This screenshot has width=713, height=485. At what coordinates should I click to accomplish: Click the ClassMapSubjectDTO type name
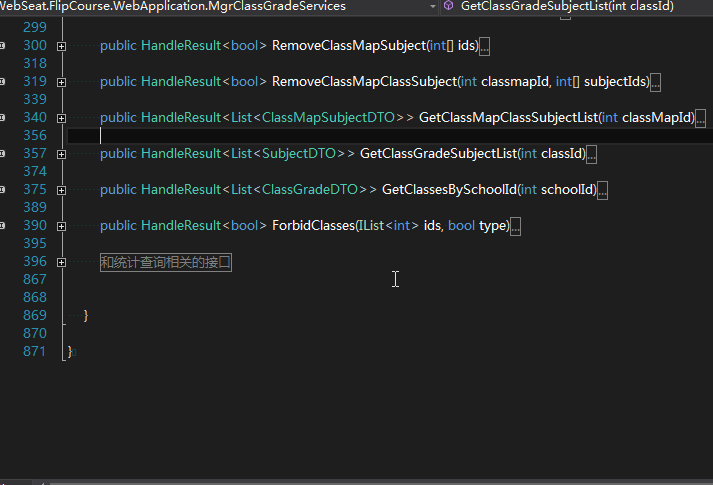click(x=328, y=117)
